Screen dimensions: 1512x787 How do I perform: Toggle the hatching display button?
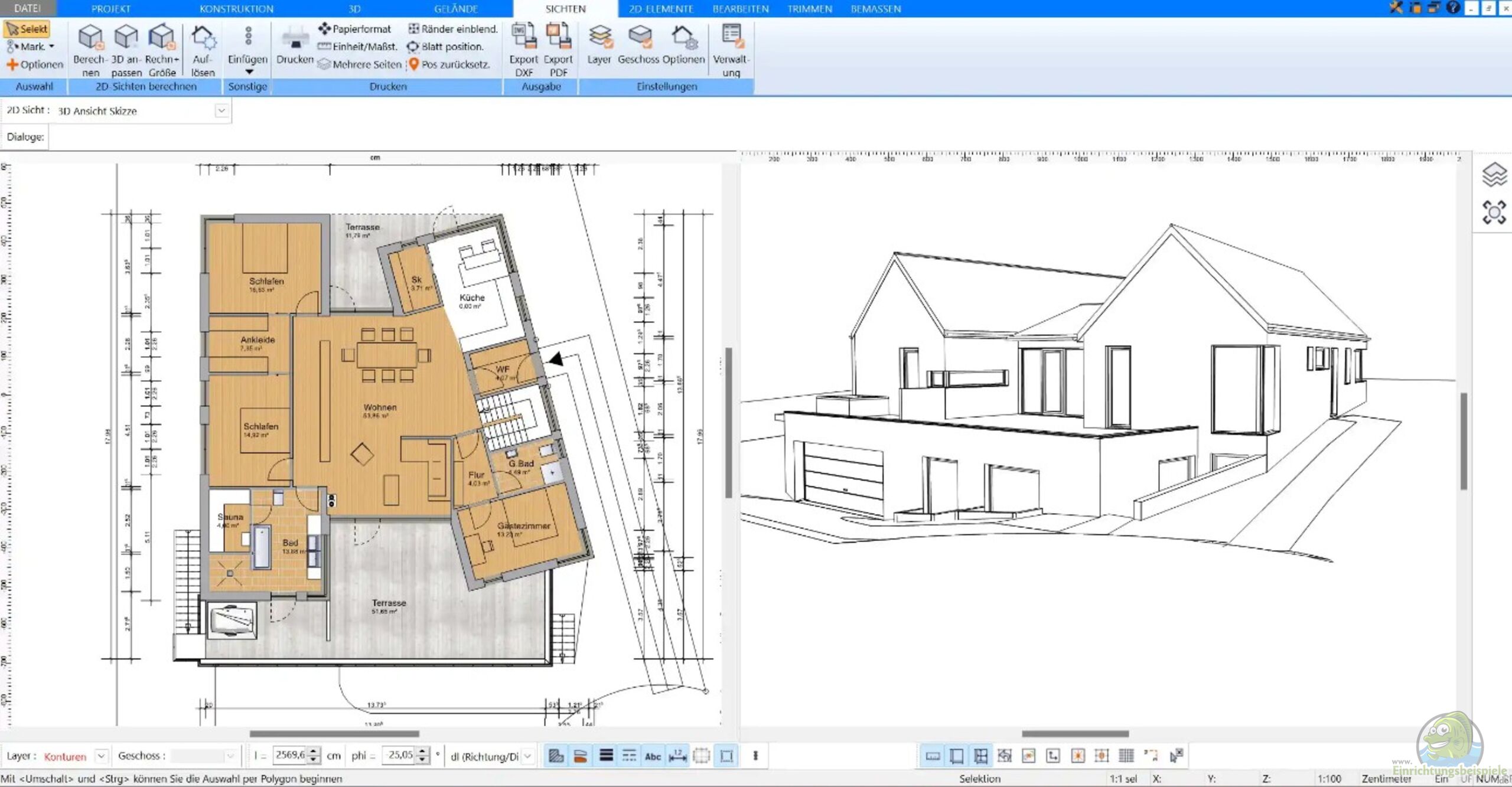(x=556, y=756)
